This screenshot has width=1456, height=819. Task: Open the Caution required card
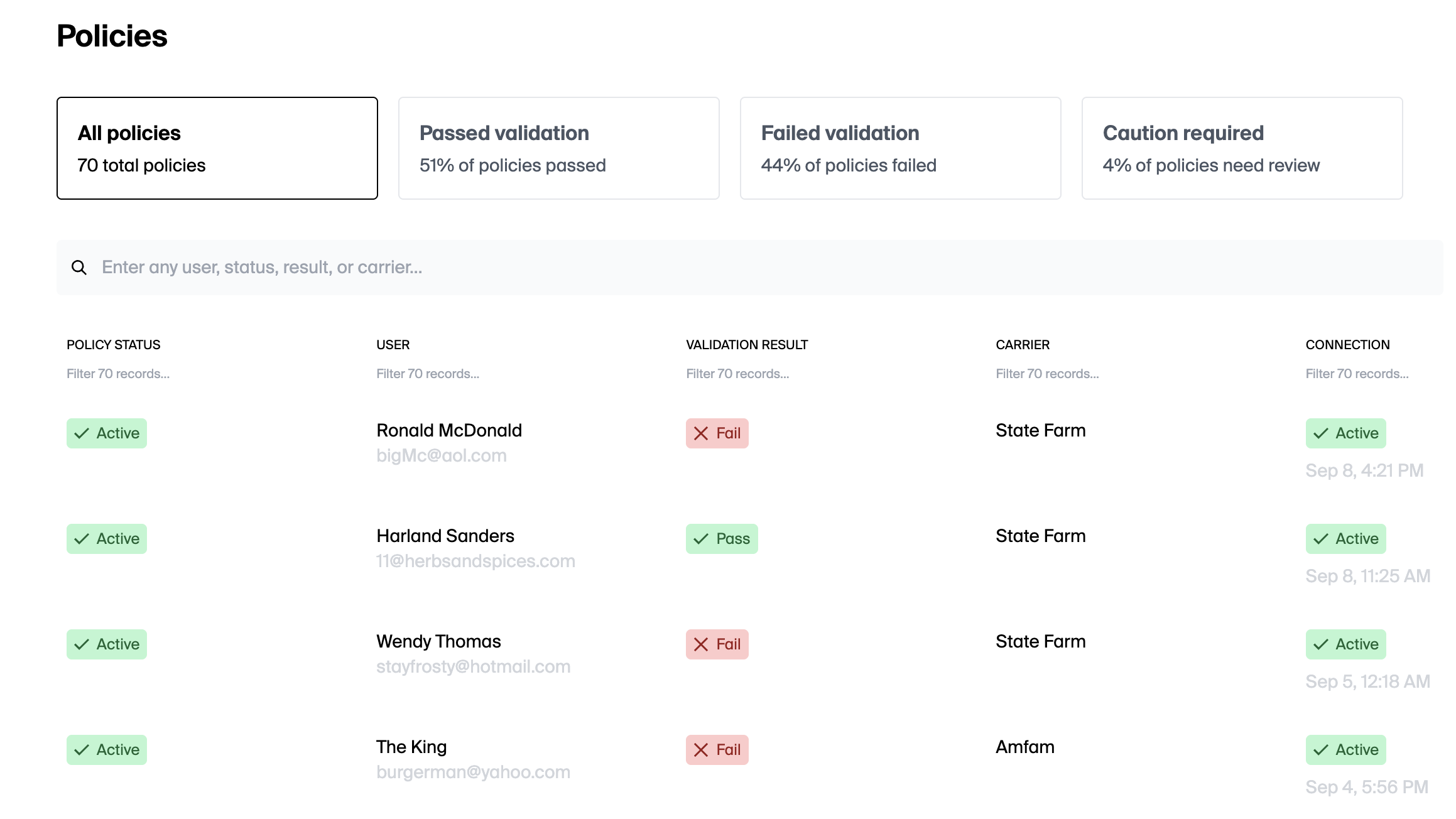tap(1242, 148)
